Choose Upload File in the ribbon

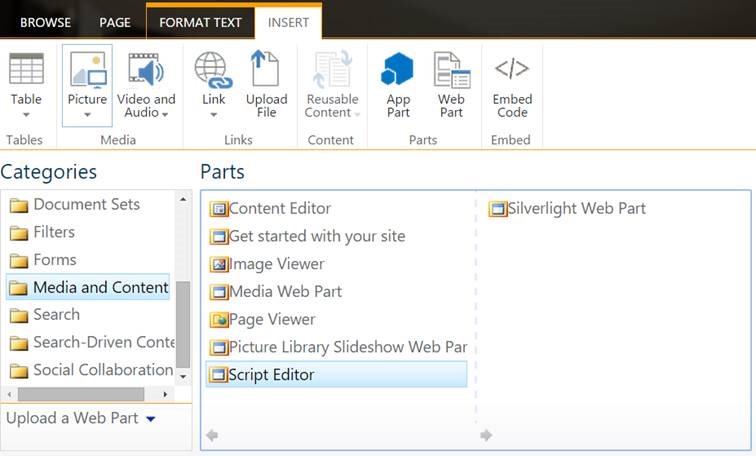tap(266, 85)
